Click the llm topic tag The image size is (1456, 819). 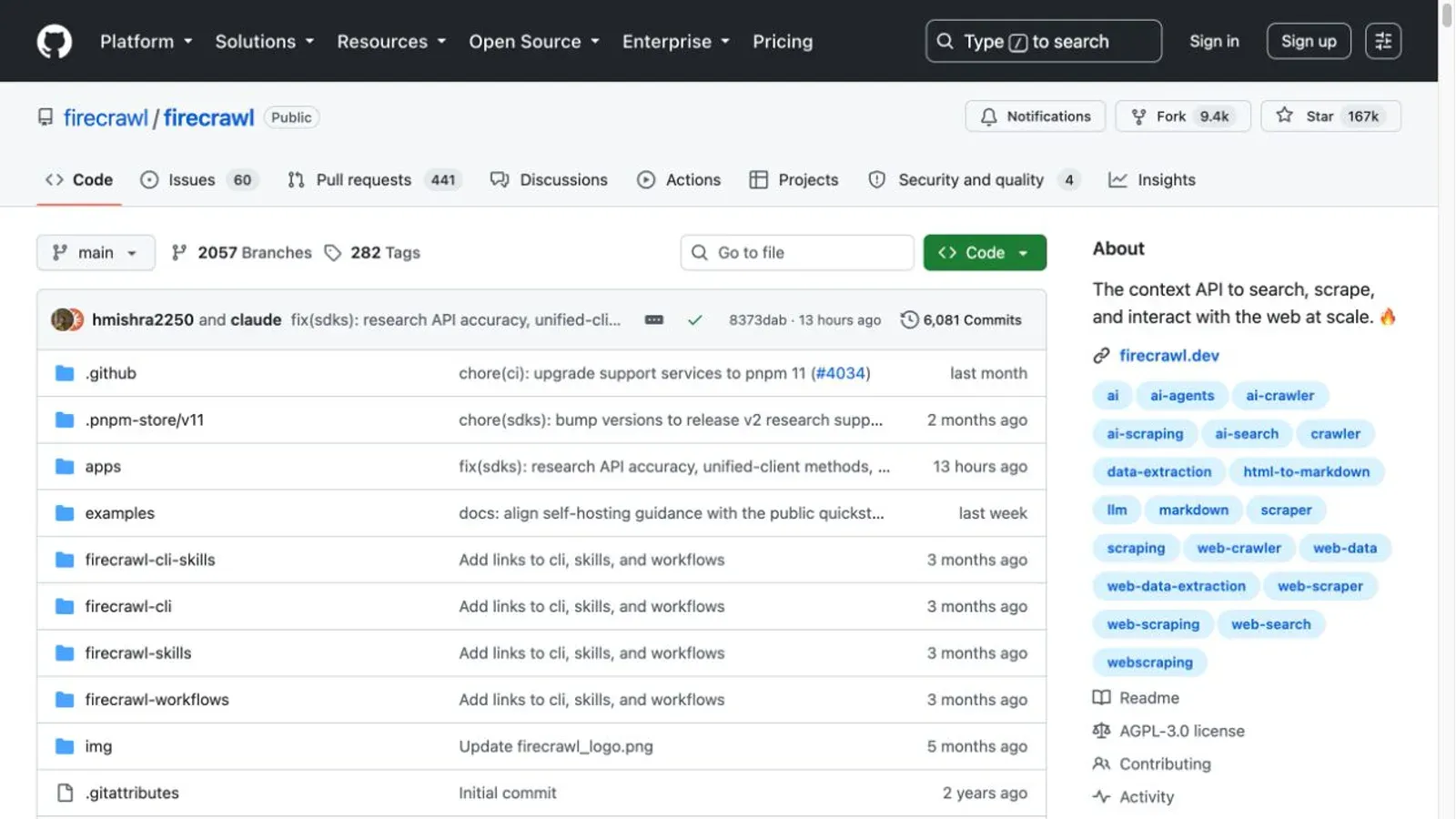click(1117, 510)
